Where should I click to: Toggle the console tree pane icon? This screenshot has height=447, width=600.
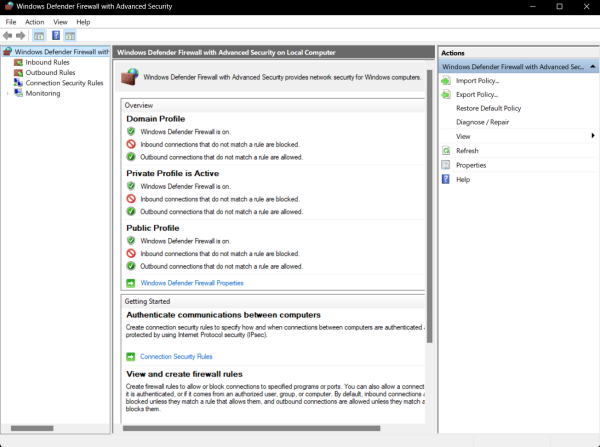(x=39, y=36)
